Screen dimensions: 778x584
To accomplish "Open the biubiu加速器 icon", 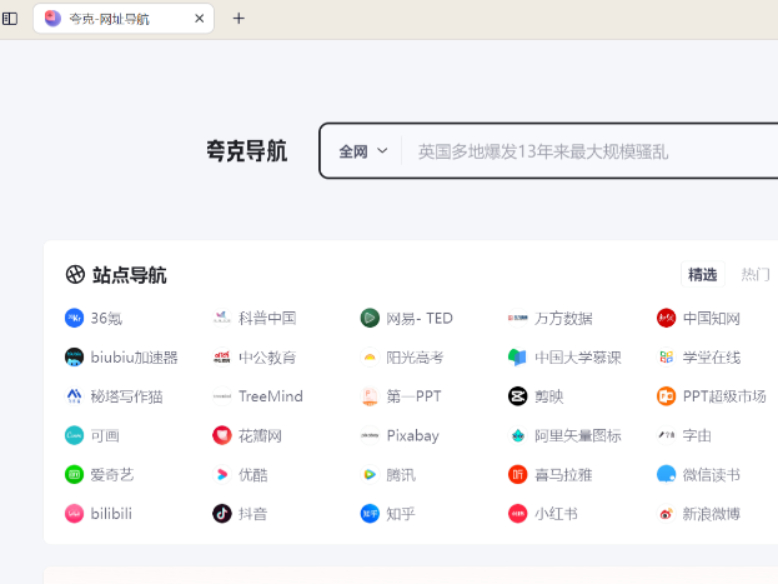I will [x=74, y=357].
